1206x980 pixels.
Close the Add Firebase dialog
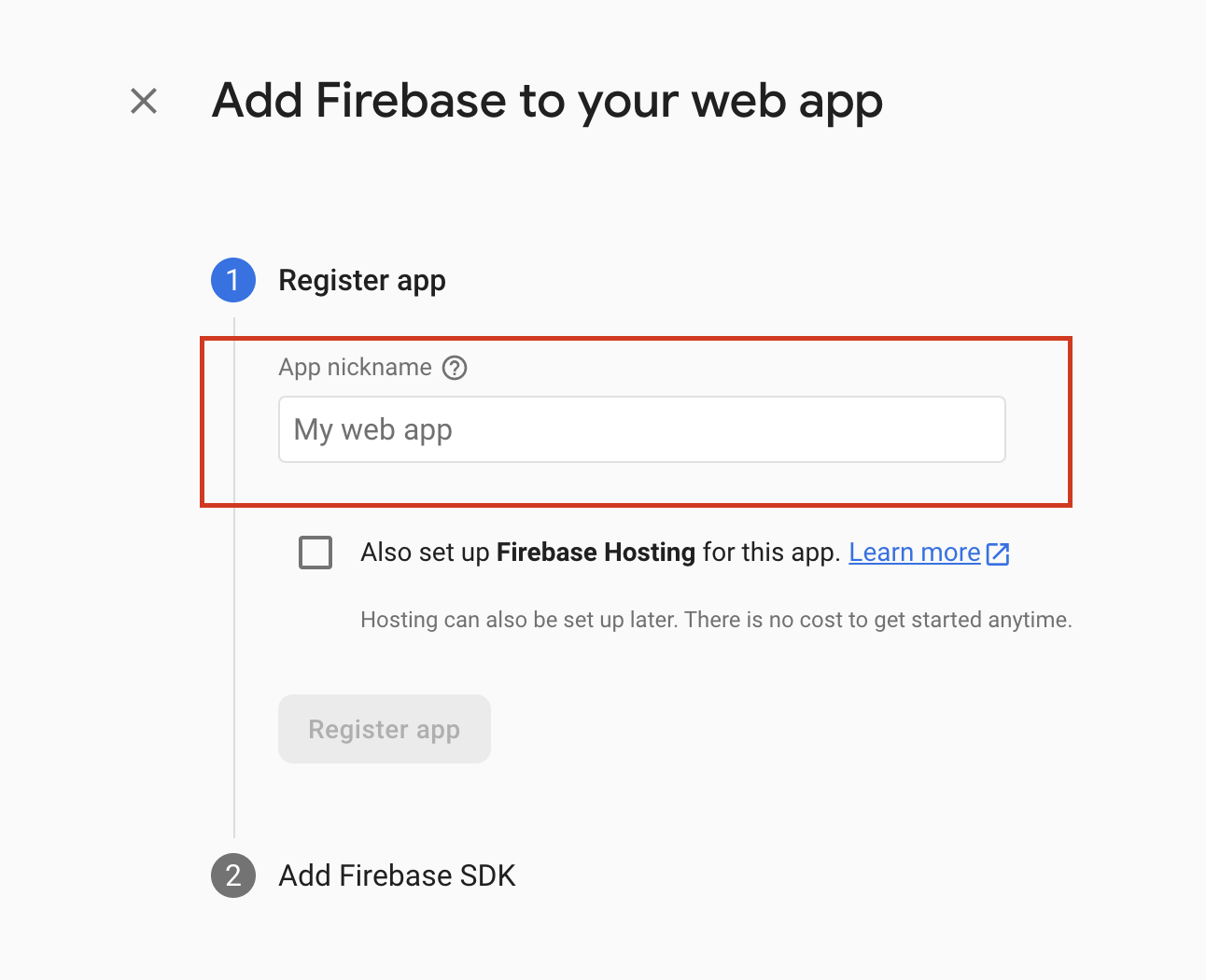click(x=144, y=101)
